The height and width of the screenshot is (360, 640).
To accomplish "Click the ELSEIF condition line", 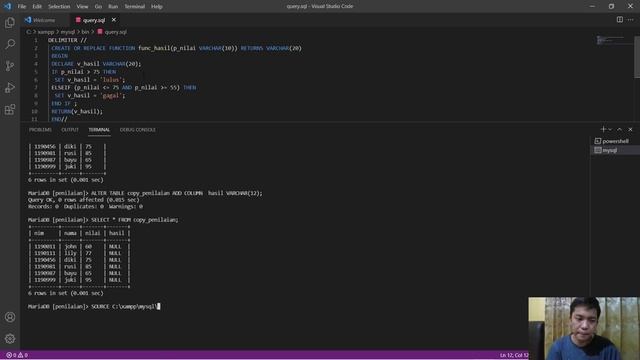I will [124, 87].
